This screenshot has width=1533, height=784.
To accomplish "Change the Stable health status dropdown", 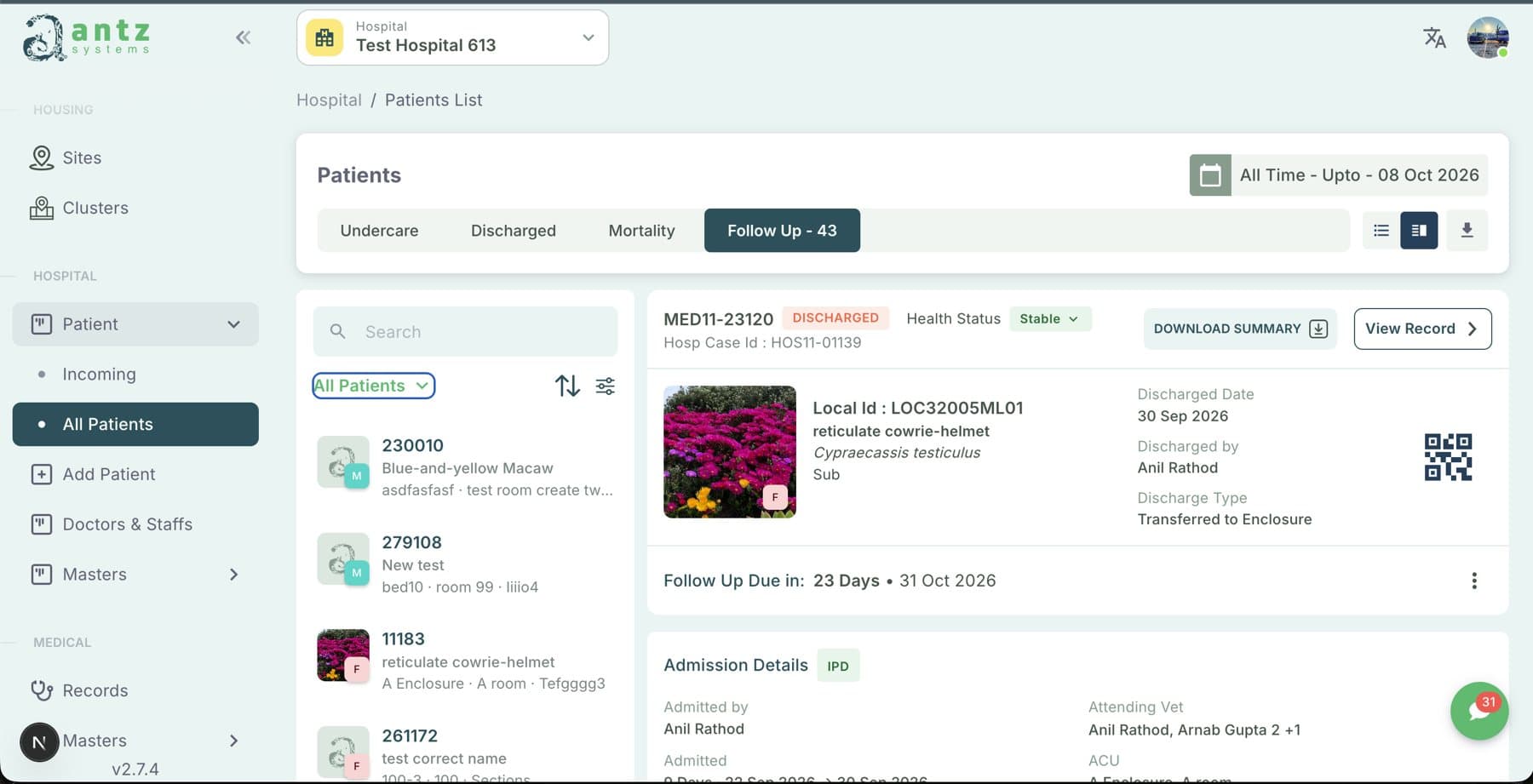I will (x=1050, y=319).
